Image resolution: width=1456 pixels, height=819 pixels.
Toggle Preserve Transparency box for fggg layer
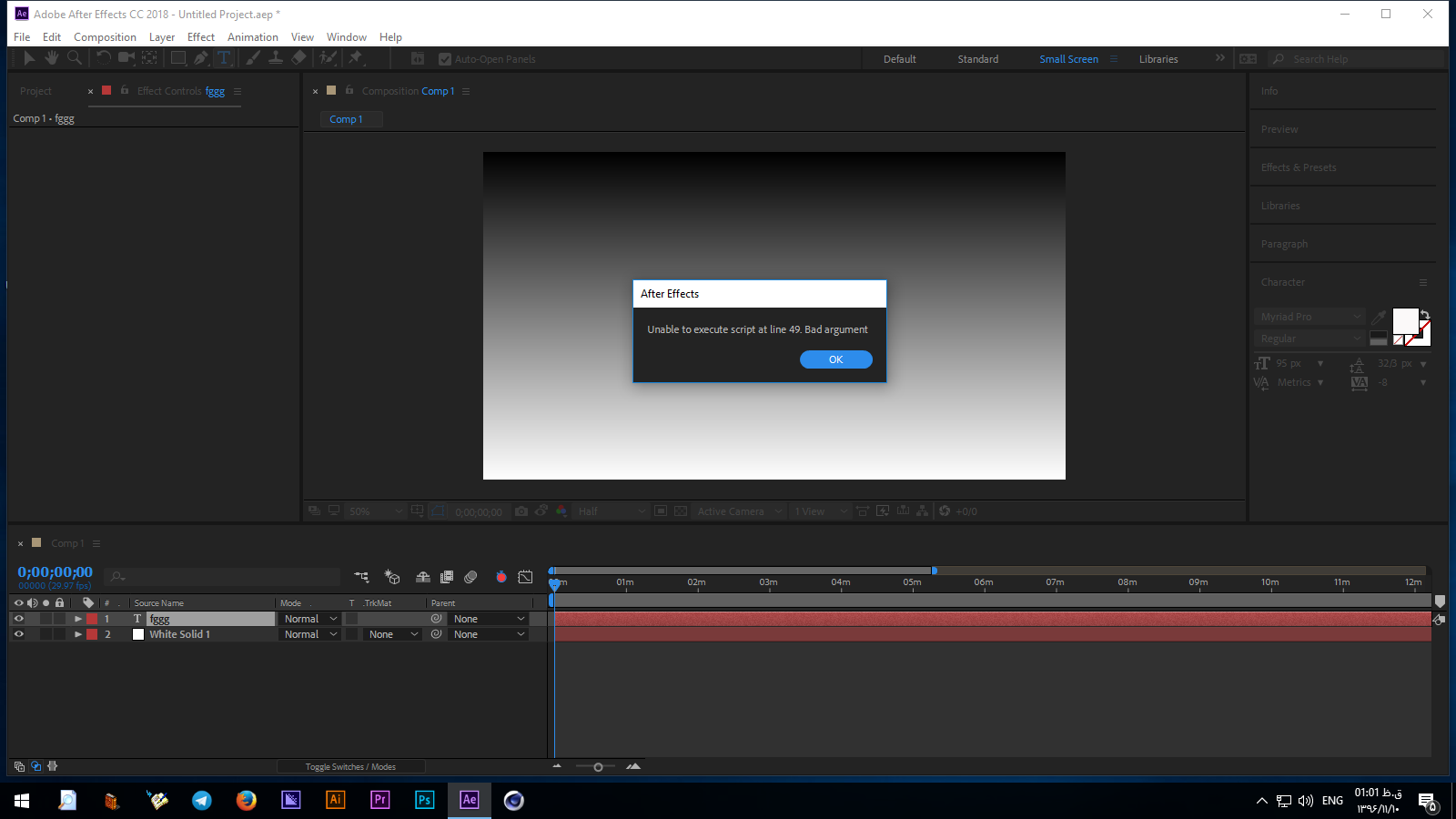click(351, 619)
